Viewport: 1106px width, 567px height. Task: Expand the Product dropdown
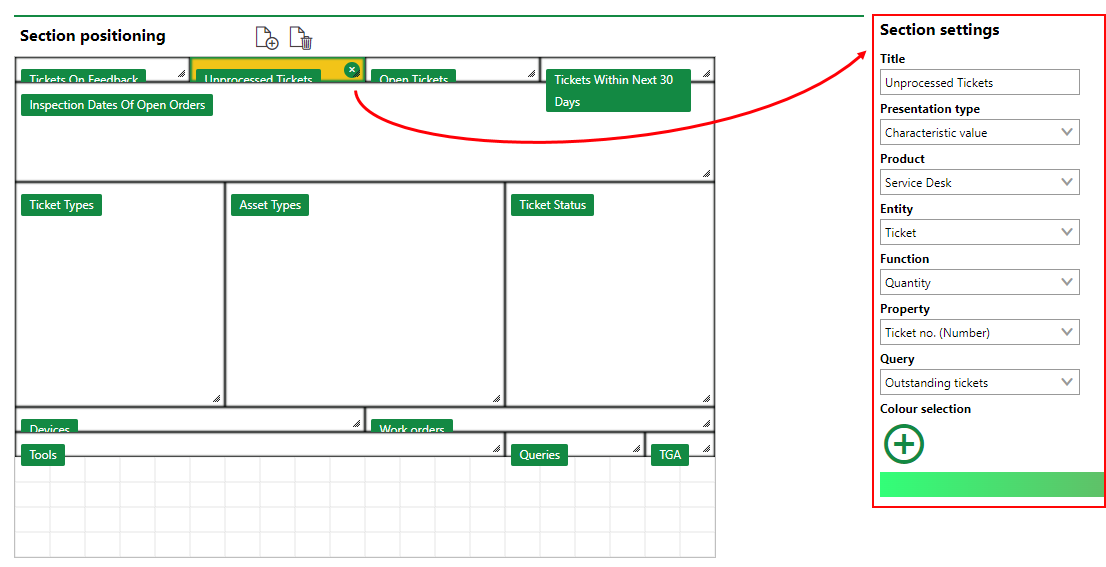979,182
